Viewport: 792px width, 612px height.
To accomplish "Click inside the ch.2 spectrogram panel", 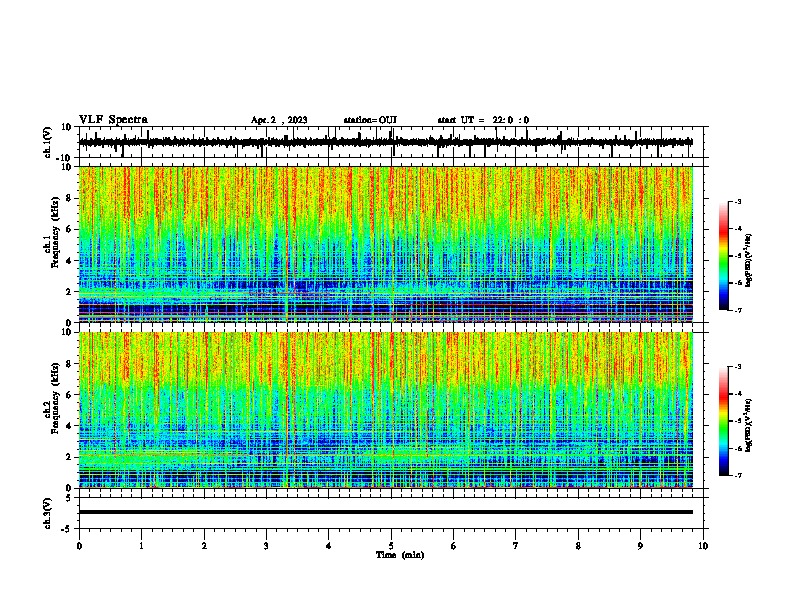I will (386, 410).
